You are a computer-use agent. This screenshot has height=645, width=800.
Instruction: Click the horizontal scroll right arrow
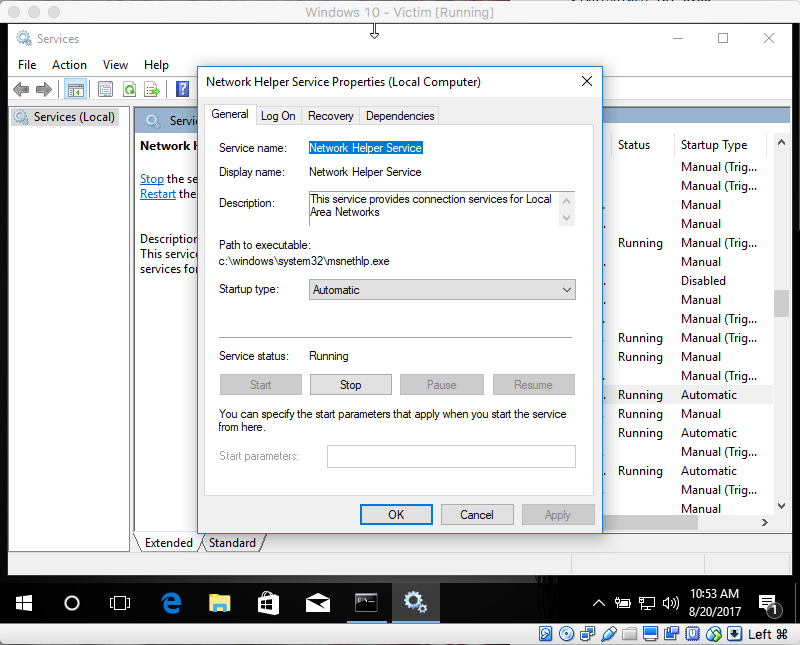coord(764,522)
